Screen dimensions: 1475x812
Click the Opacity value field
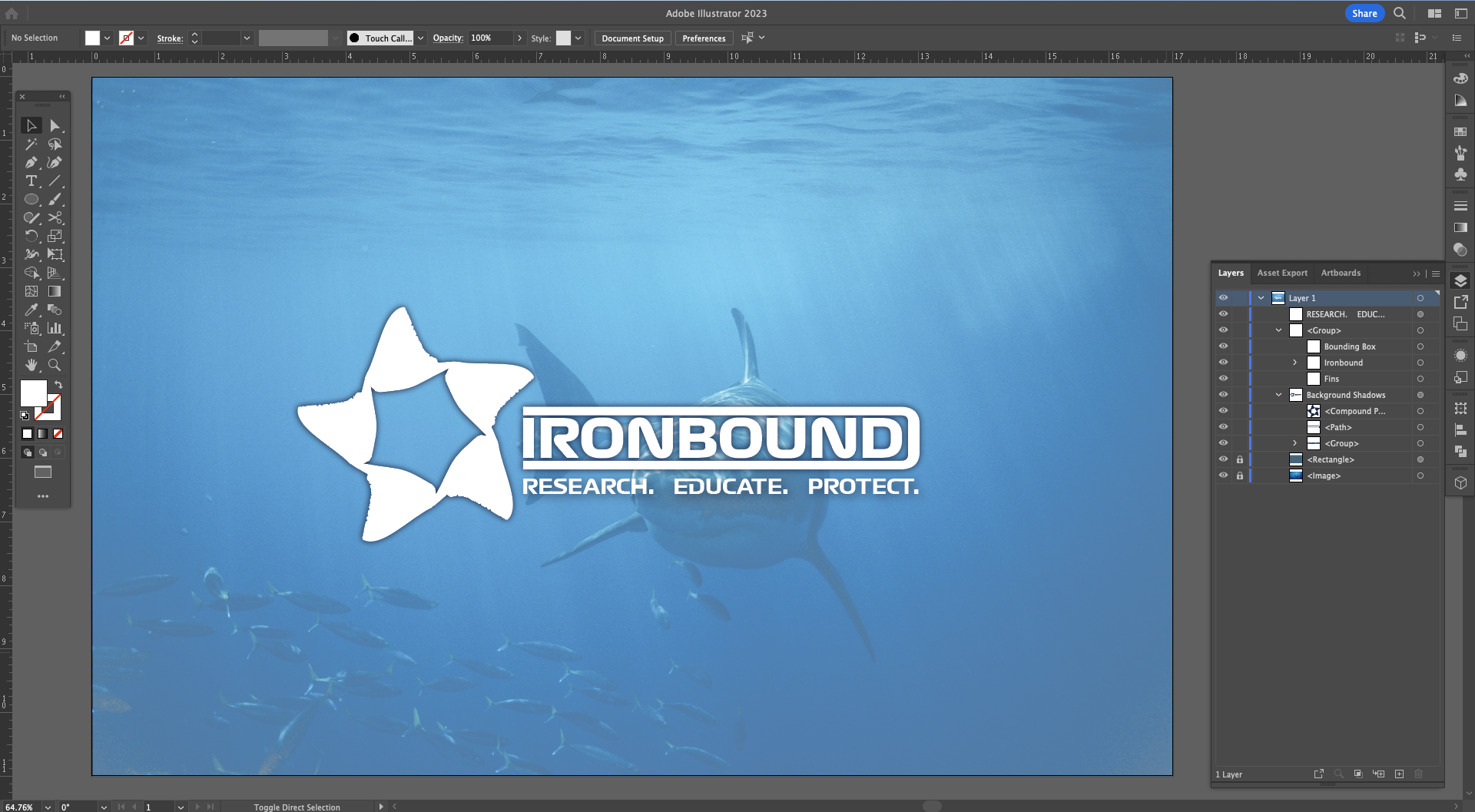[x=489, y=38]
